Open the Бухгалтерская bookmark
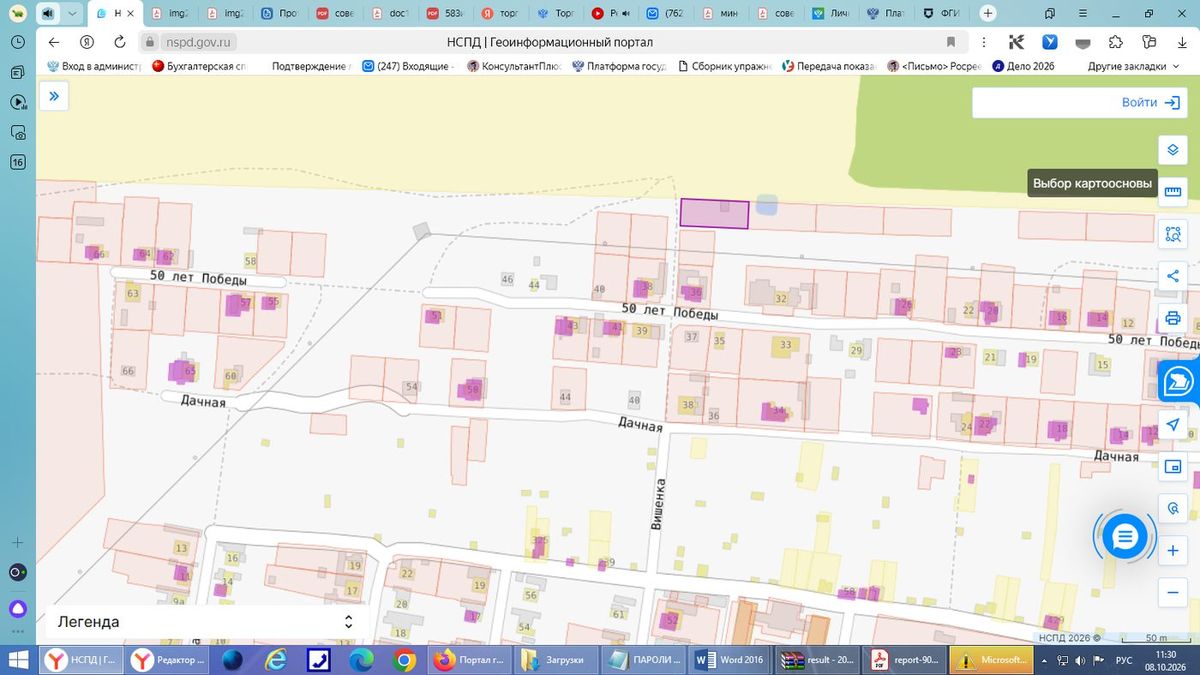Image resolution: width=1200 pixels, height=675 pixels. pyautogui.click(x=199, y=66)
